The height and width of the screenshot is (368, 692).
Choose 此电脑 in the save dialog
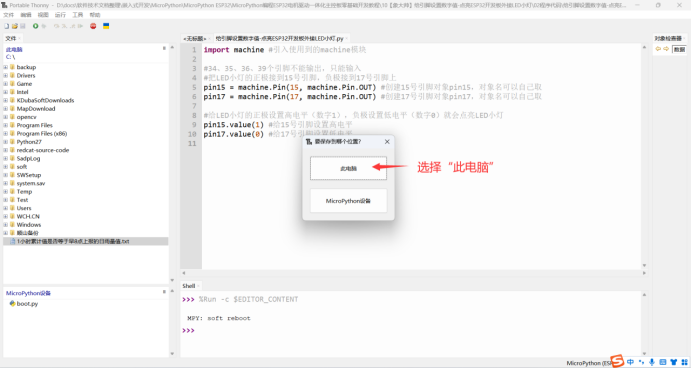[348, 168]
